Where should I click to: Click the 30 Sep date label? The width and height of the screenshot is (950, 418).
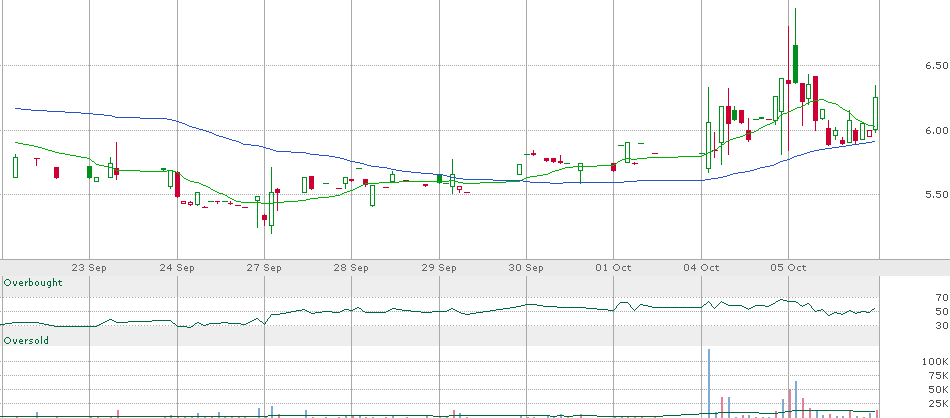[x=526, y=268]
